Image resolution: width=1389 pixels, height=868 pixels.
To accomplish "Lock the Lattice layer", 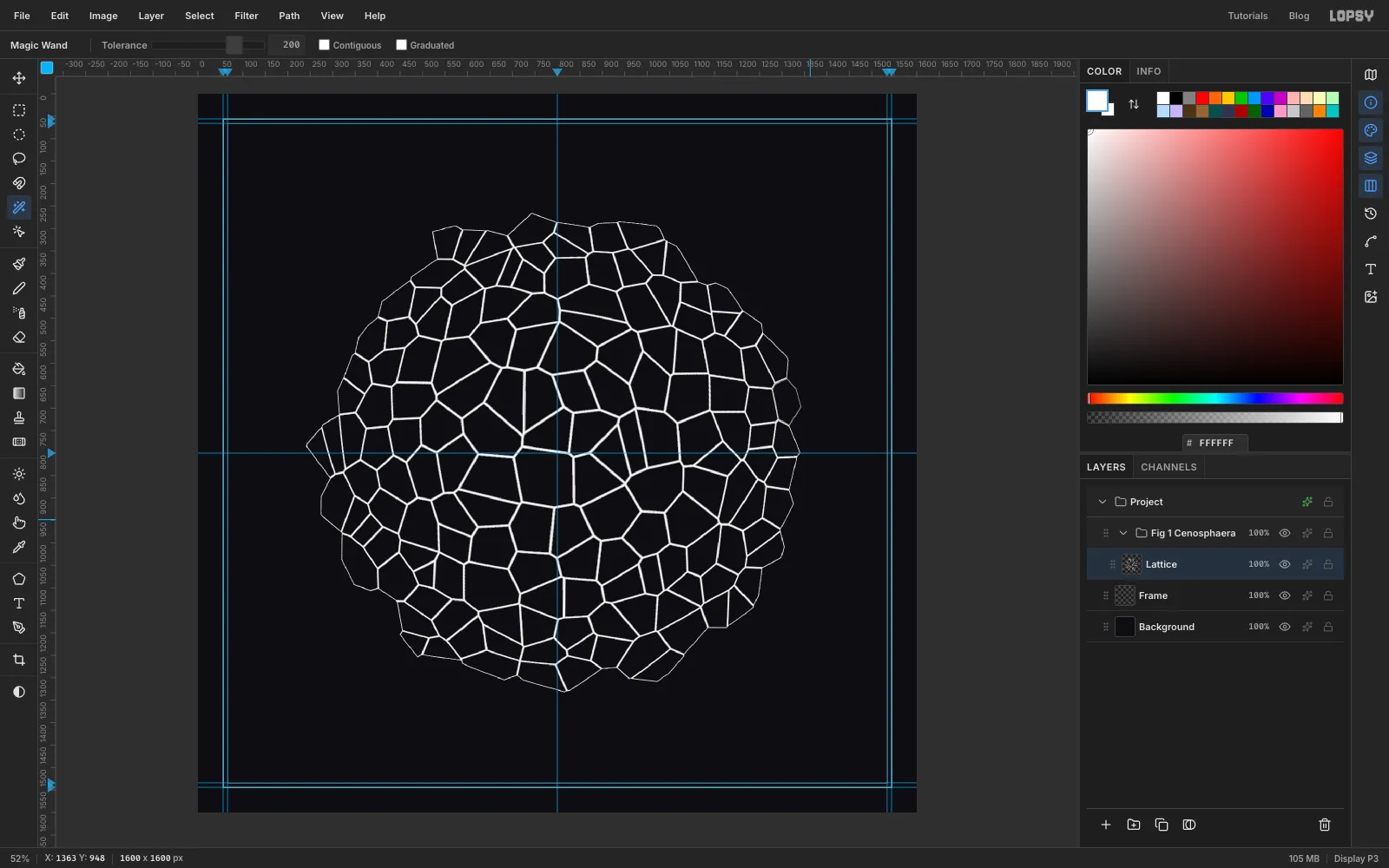I will (x=1328, y=564).
